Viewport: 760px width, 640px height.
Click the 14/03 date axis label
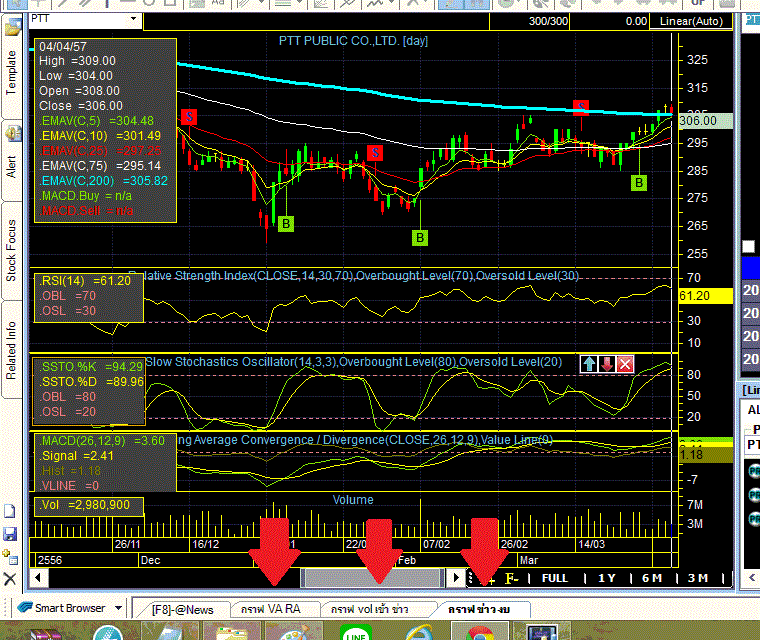pos(591,544)
